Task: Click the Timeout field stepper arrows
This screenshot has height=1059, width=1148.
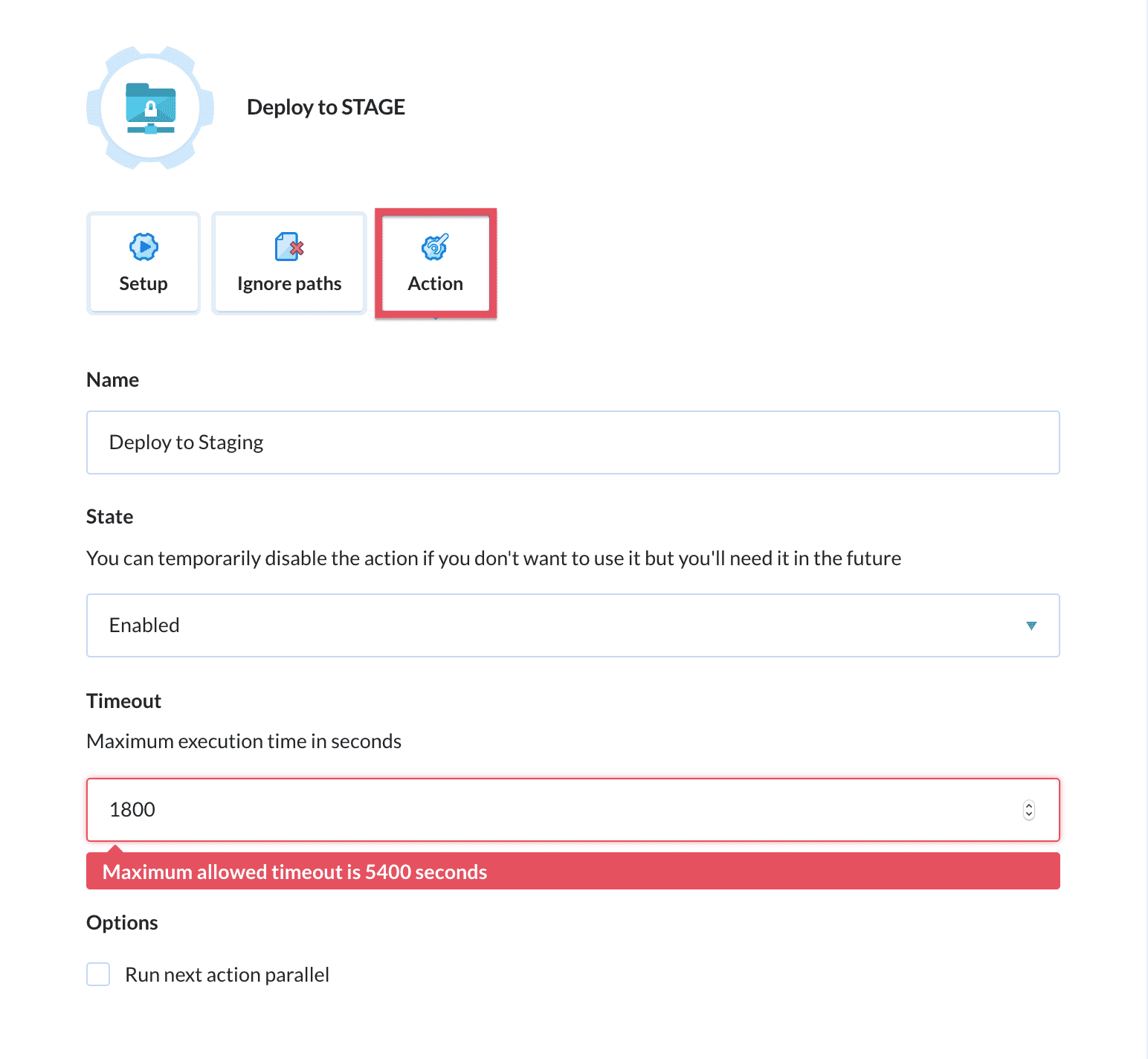Action: pos(1029,810)
